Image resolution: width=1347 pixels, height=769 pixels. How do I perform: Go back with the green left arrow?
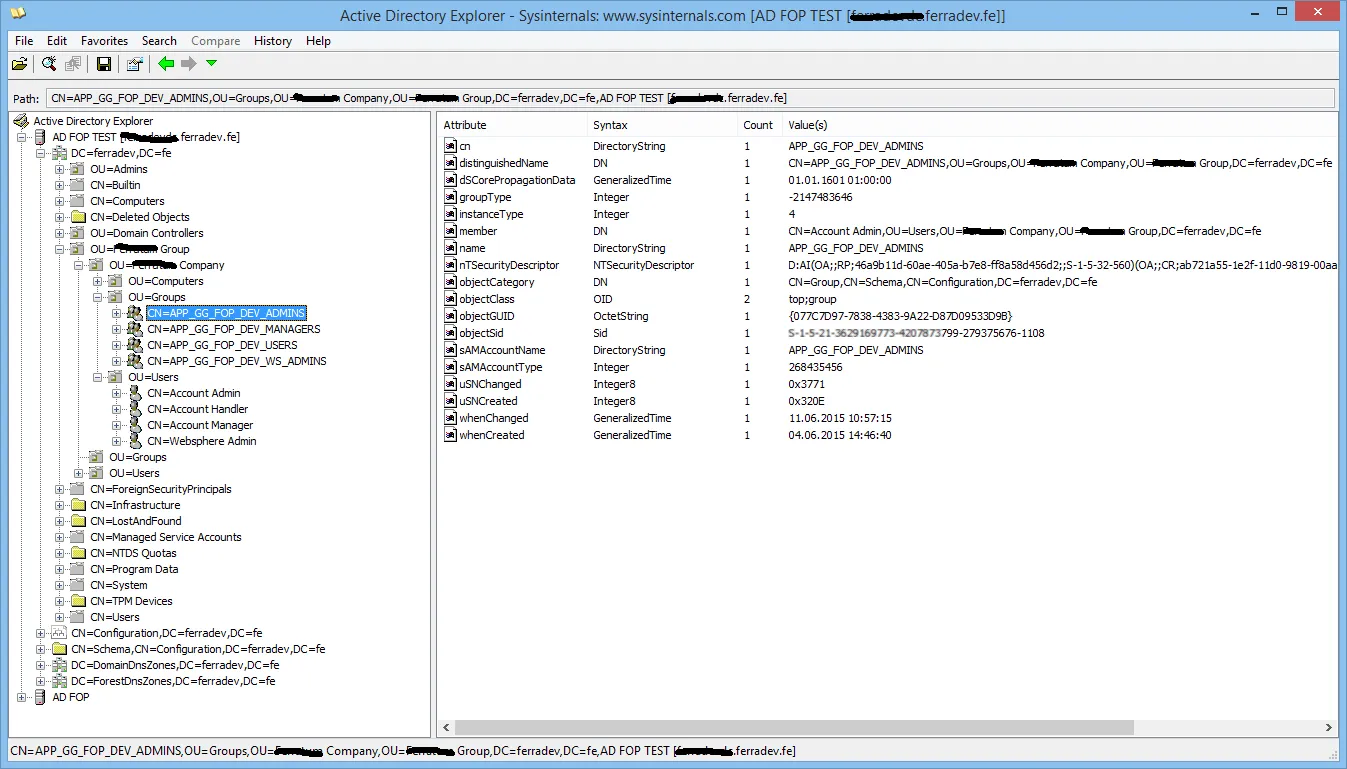pos(166,64)
